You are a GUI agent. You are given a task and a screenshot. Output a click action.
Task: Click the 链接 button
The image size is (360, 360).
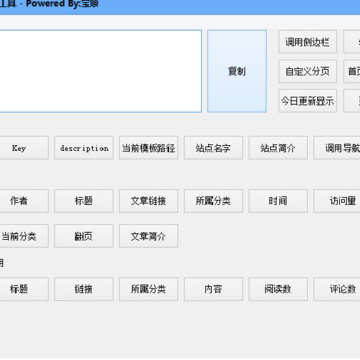tap(84, 289)
